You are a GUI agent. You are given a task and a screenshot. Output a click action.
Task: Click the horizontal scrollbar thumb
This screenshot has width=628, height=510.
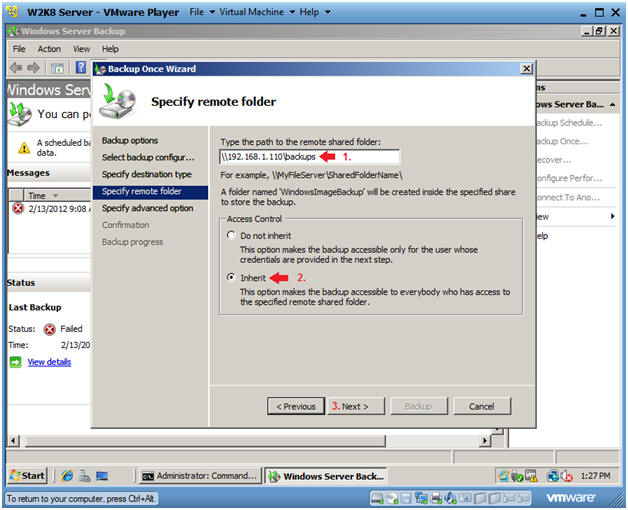pos(205,441)
